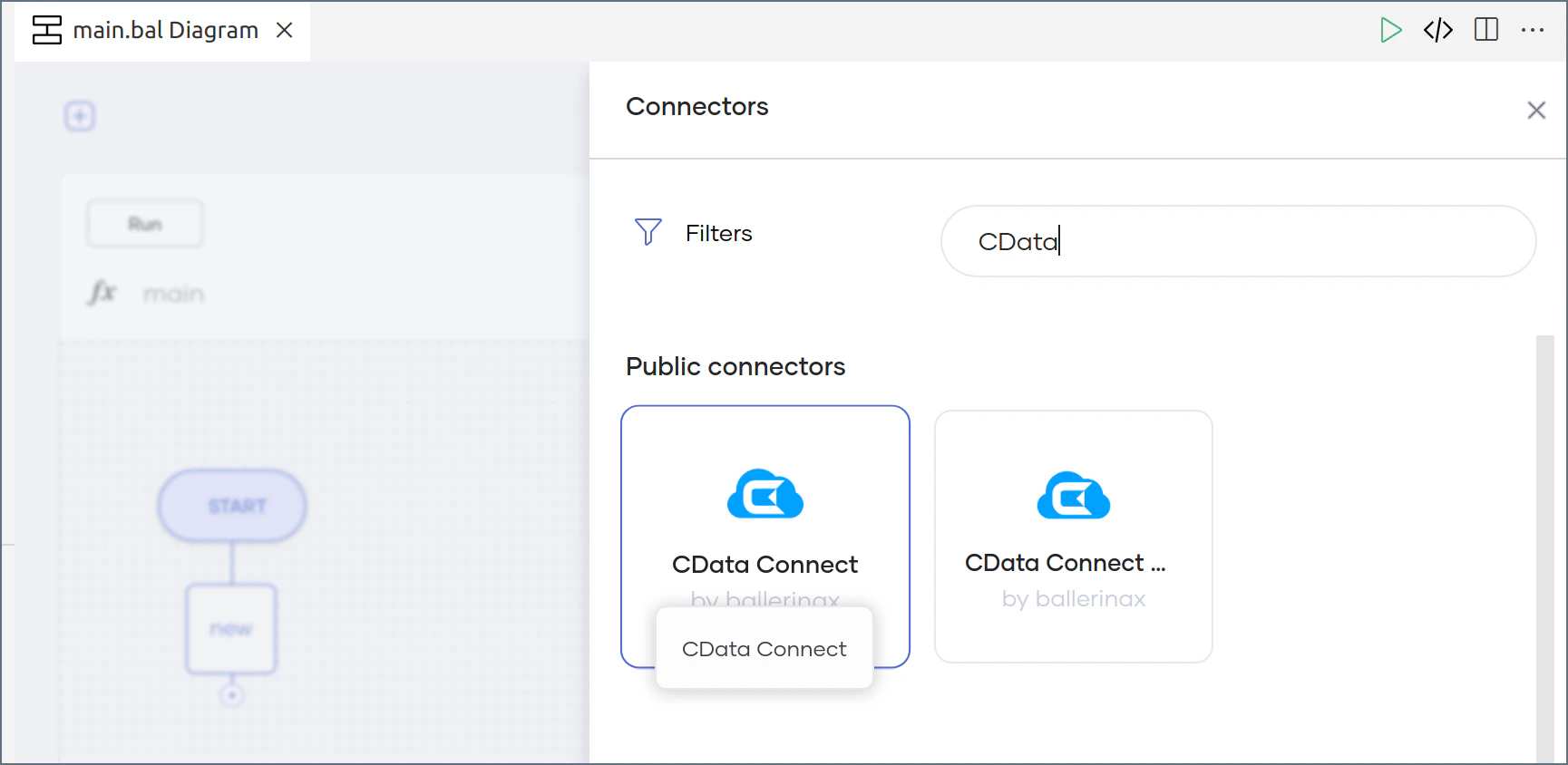1568x765 pixels.
Task: Click the add-statement plus below new node
Action: [232, 695]
